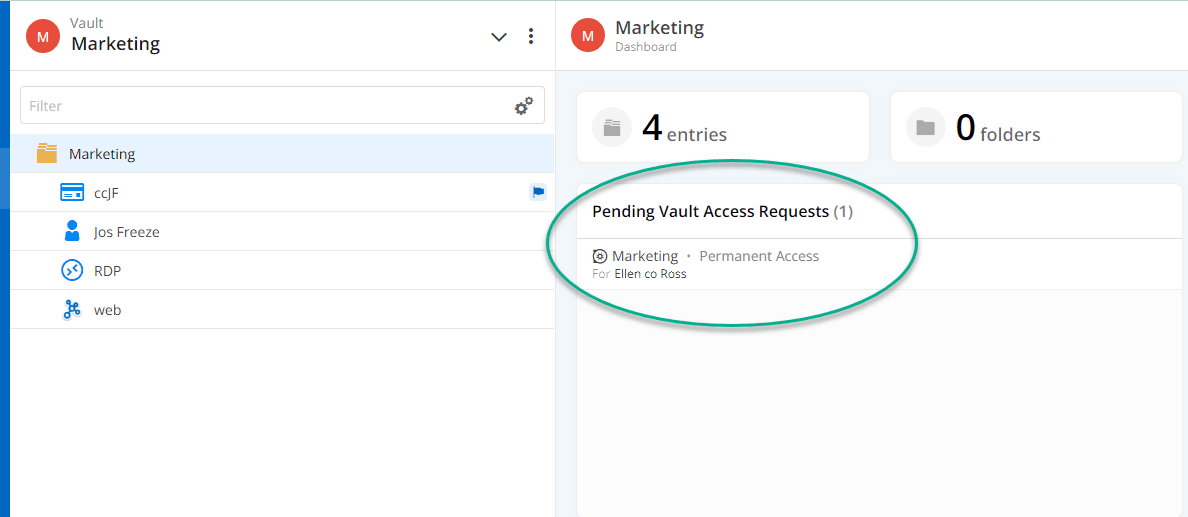
Task: Click into the Filter text field
Action: tap(265, 106)
